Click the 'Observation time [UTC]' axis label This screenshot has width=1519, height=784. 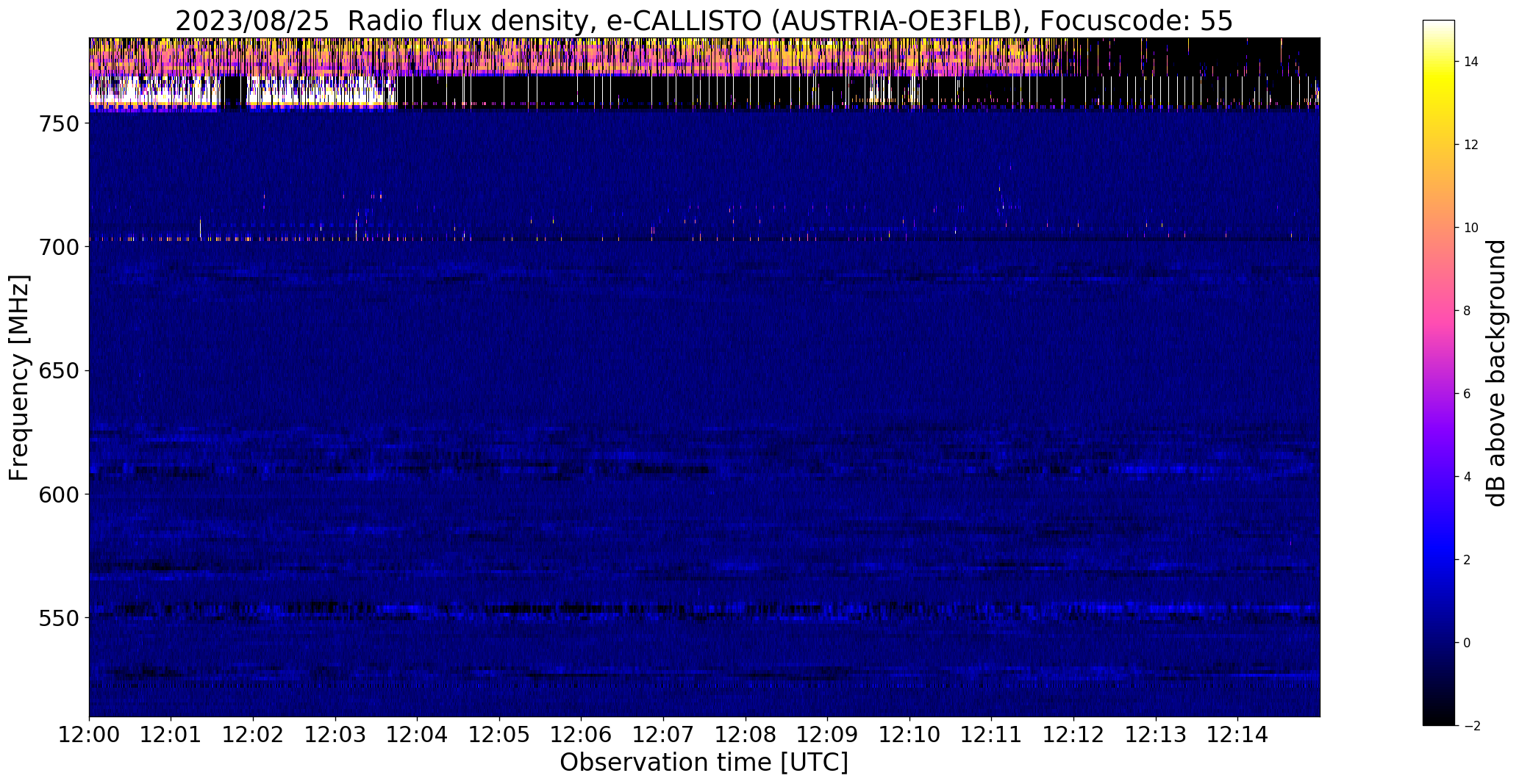coord(704,763)
